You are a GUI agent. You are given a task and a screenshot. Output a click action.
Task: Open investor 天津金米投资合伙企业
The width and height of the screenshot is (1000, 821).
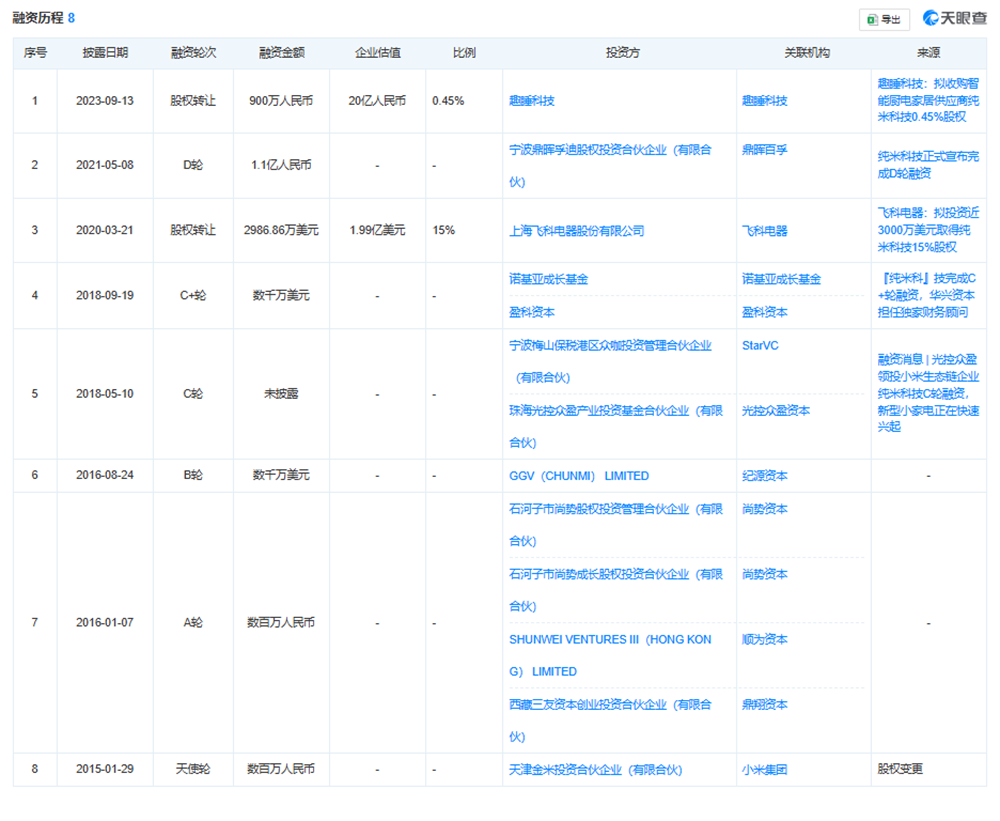coord(595,770)
